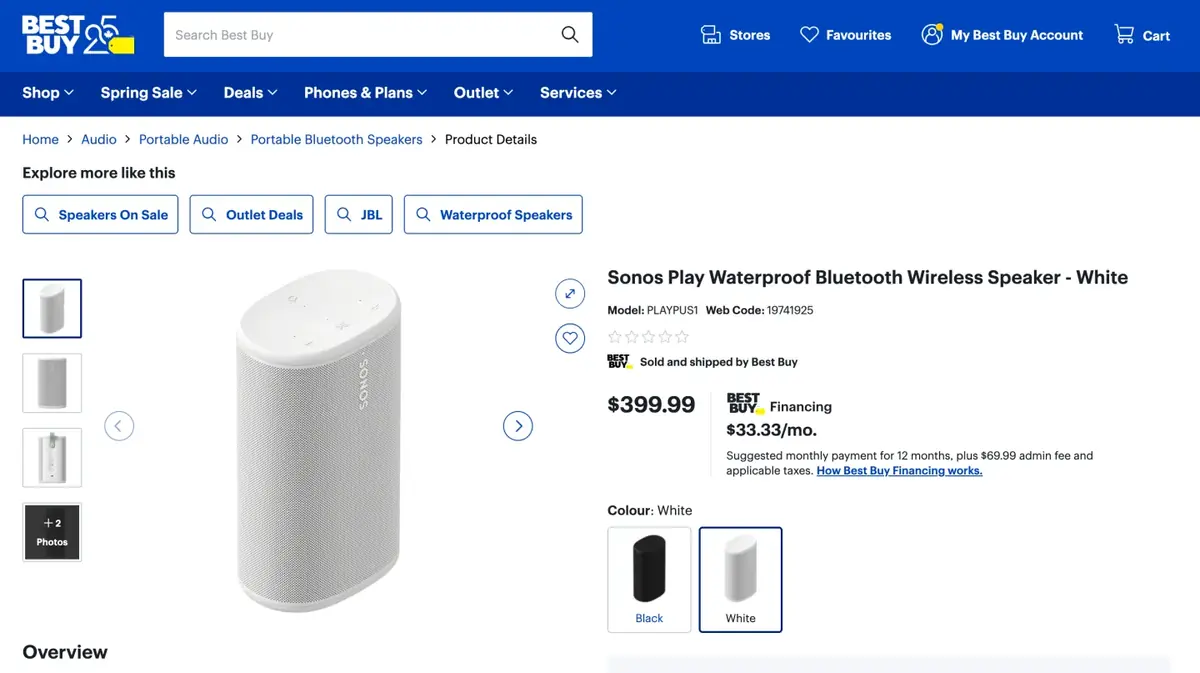Expand the Services menu
1200x673 pixels.
click(577, 92)
